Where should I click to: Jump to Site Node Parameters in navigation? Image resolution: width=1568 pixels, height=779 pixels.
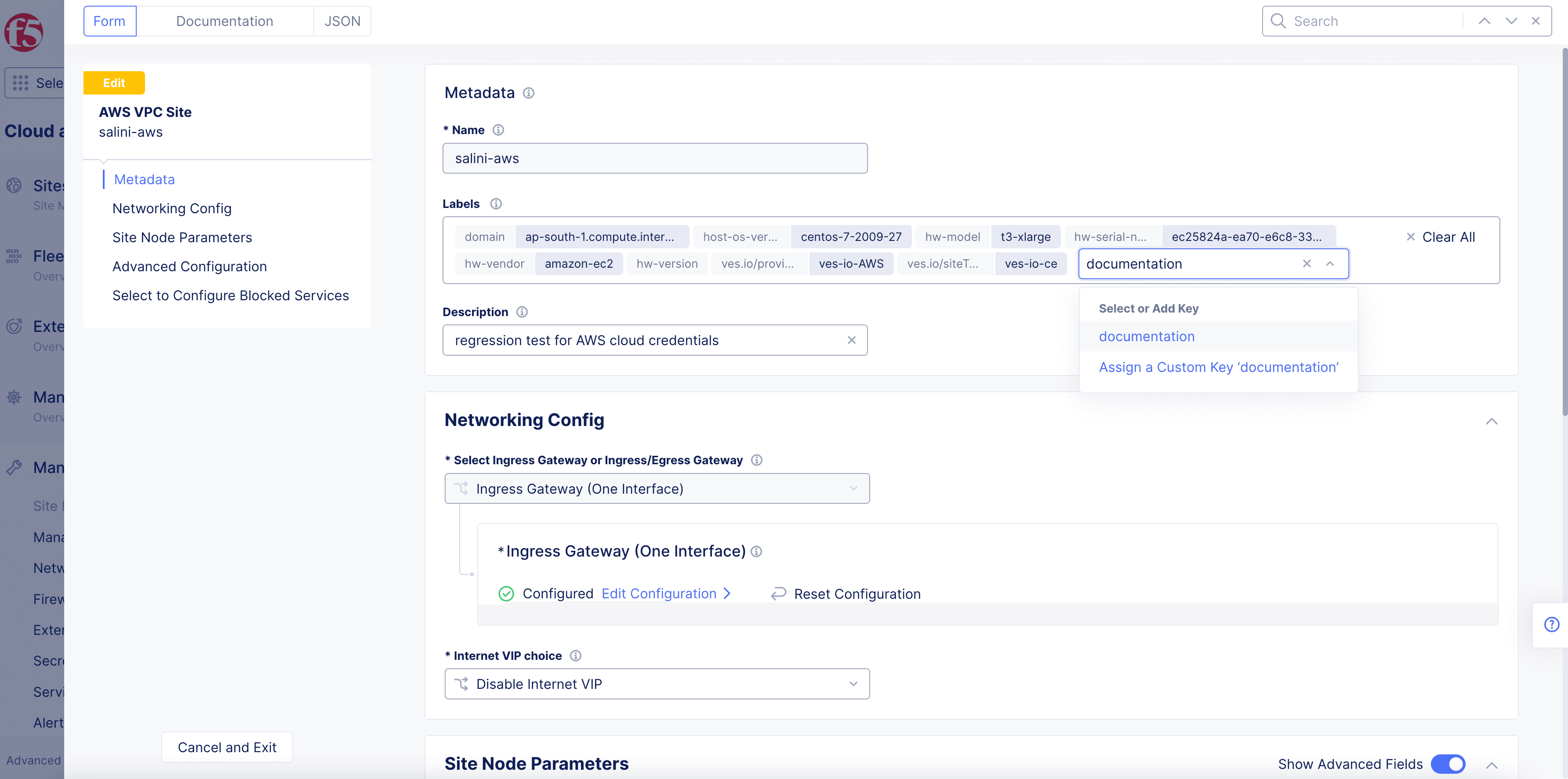pos(182,237)
